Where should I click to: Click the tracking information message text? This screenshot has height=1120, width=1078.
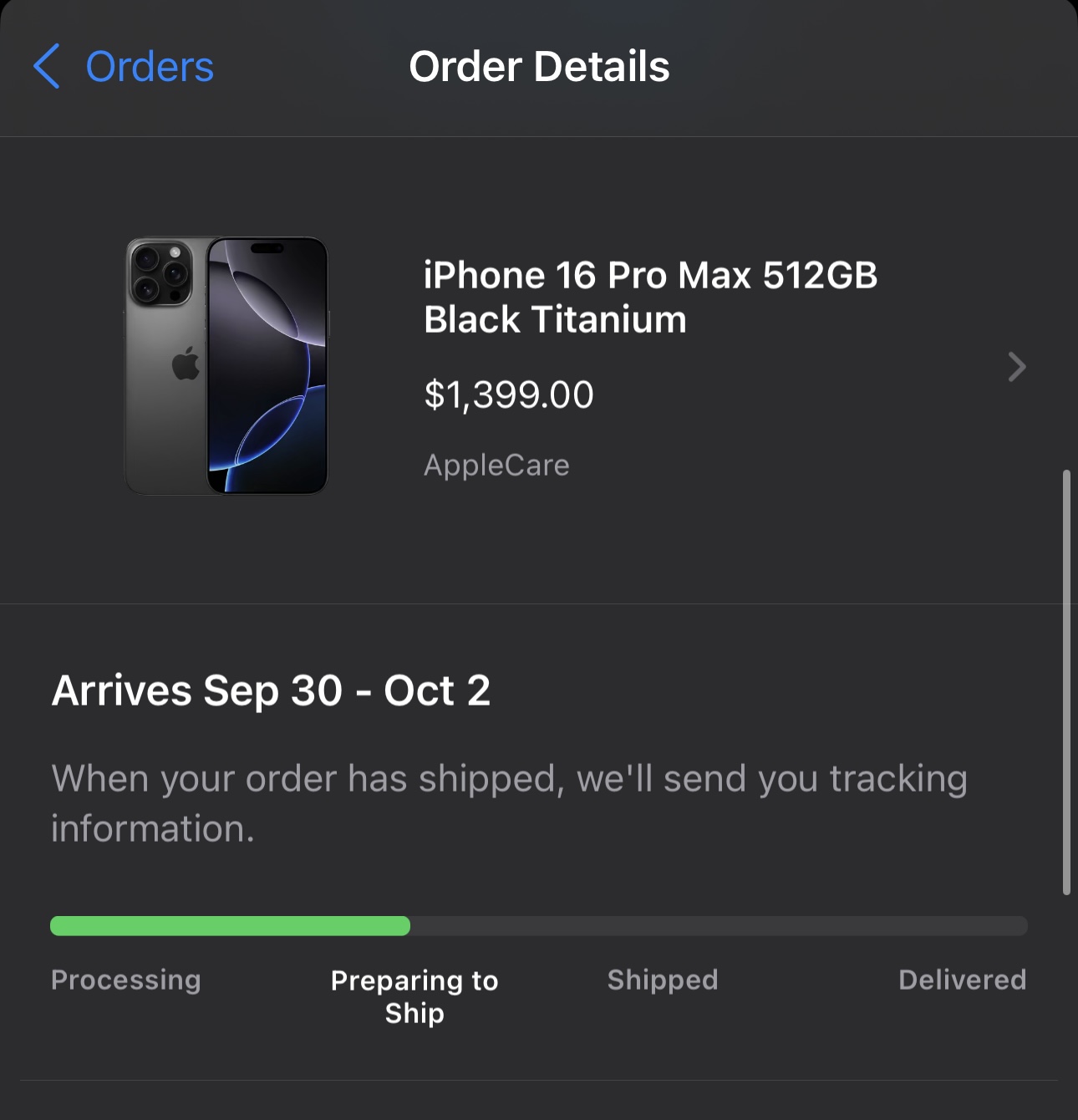509,803
